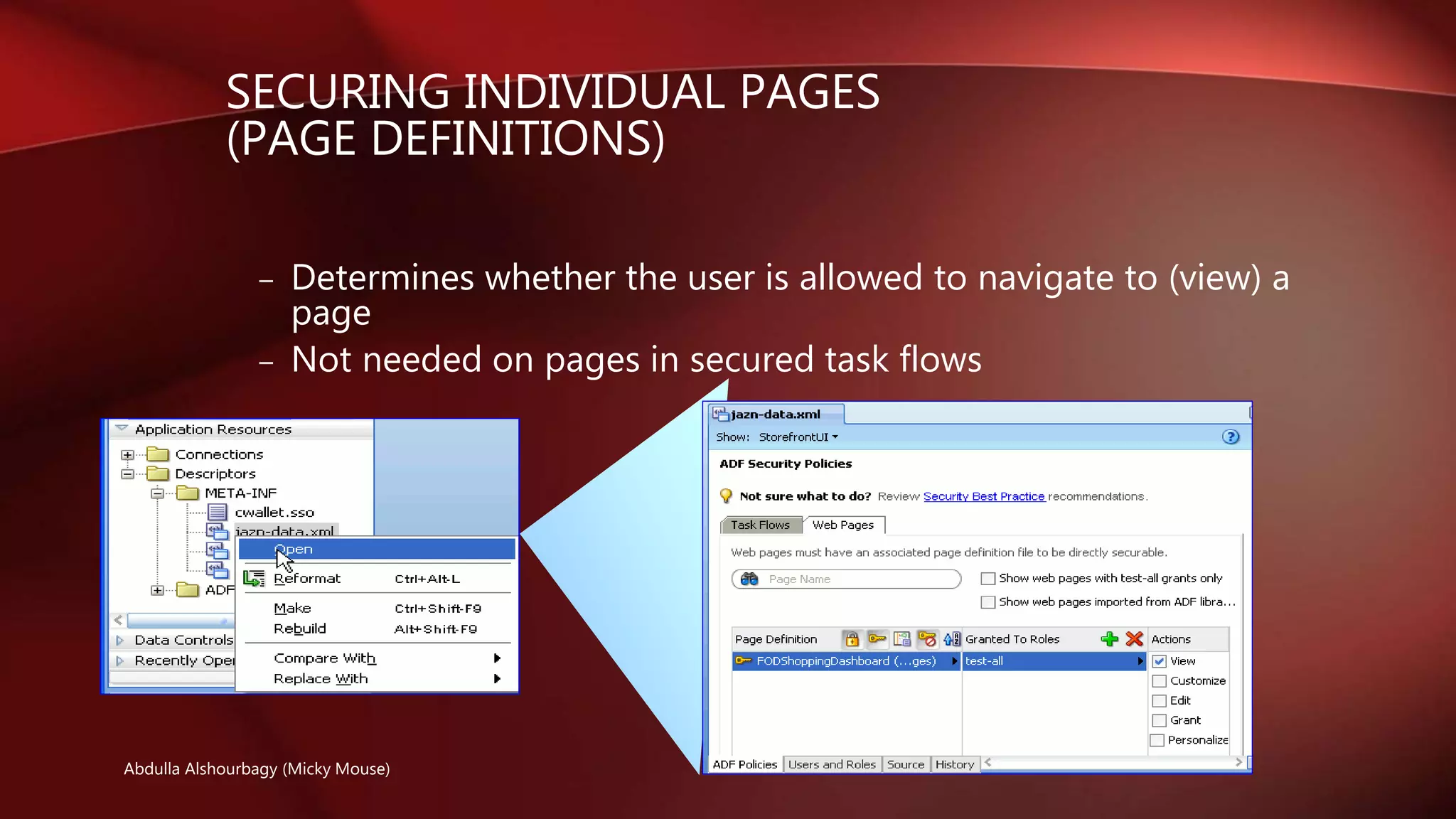Click the cwallet.sso file icon
The width and height of the screenshot is (1456, 819).
(x=218, y=512)
